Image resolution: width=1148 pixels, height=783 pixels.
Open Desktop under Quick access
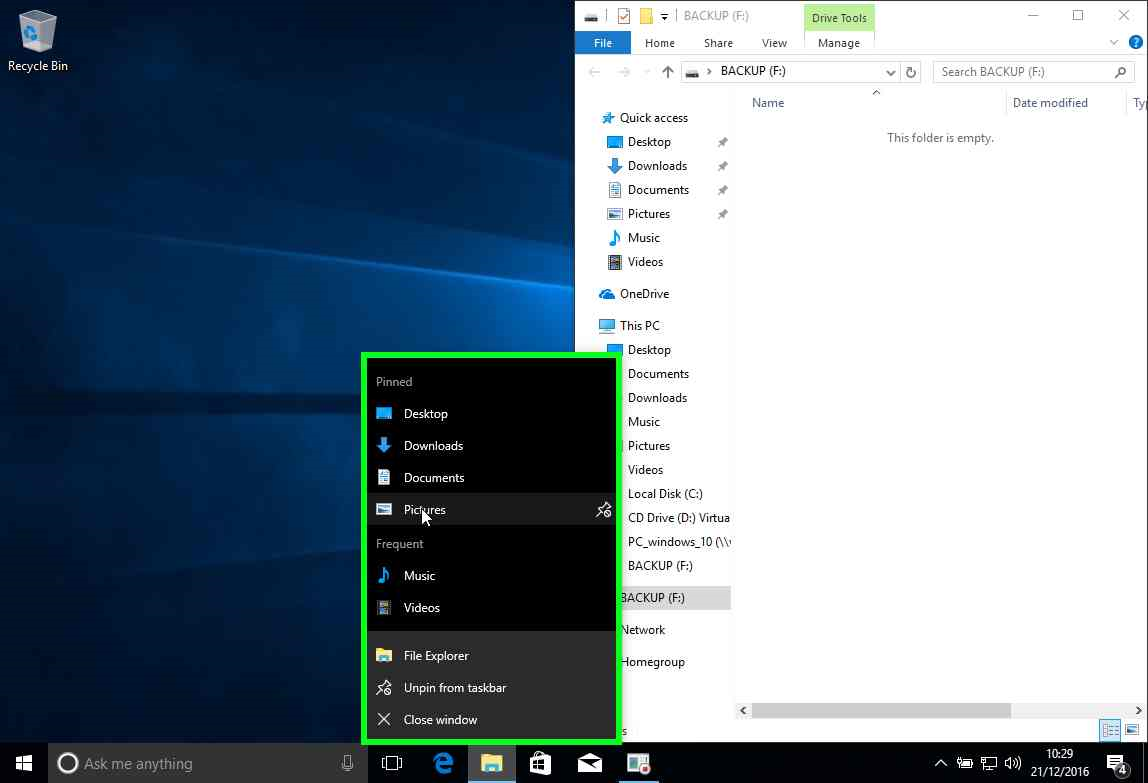pyautogui.click(x=649, y=142)
